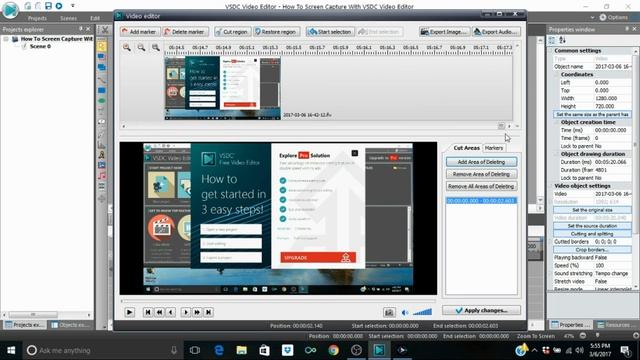Click Set the same size as the parent has
640x360 pixels.
[x=592, y=114]
